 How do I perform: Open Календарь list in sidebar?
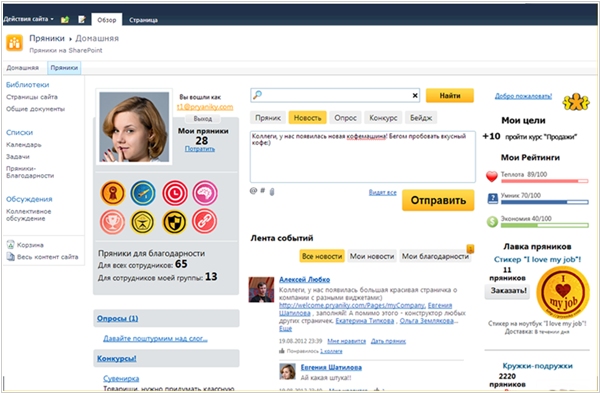[24, 145]
